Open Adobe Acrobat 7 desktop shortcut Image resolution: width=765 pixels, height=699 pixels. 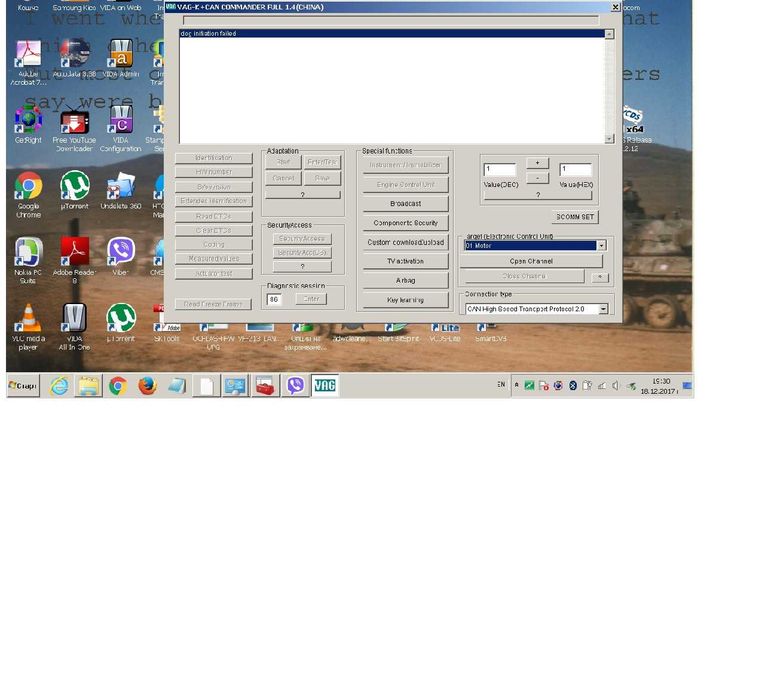(28, 61)
